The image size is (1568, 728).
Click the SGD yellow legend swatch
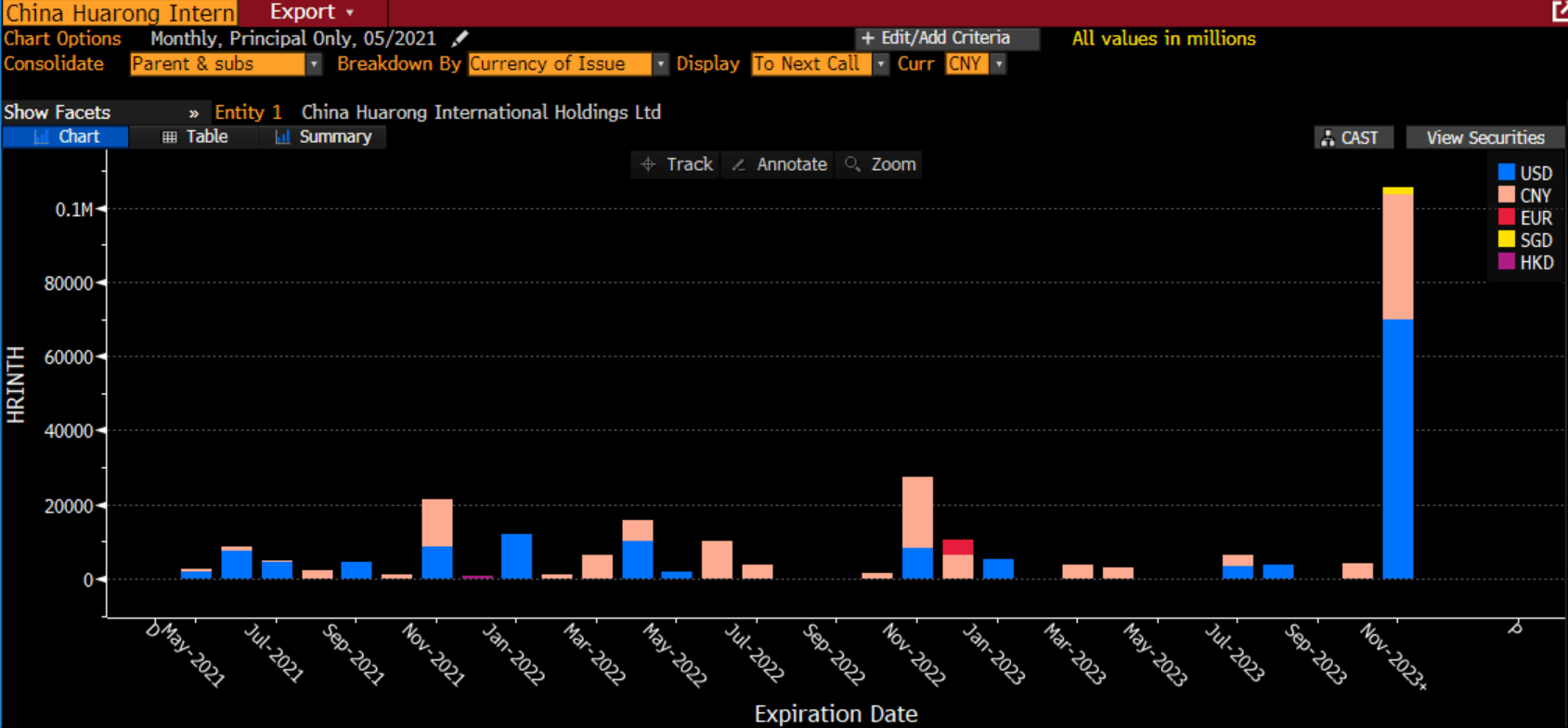(1506, 240)
